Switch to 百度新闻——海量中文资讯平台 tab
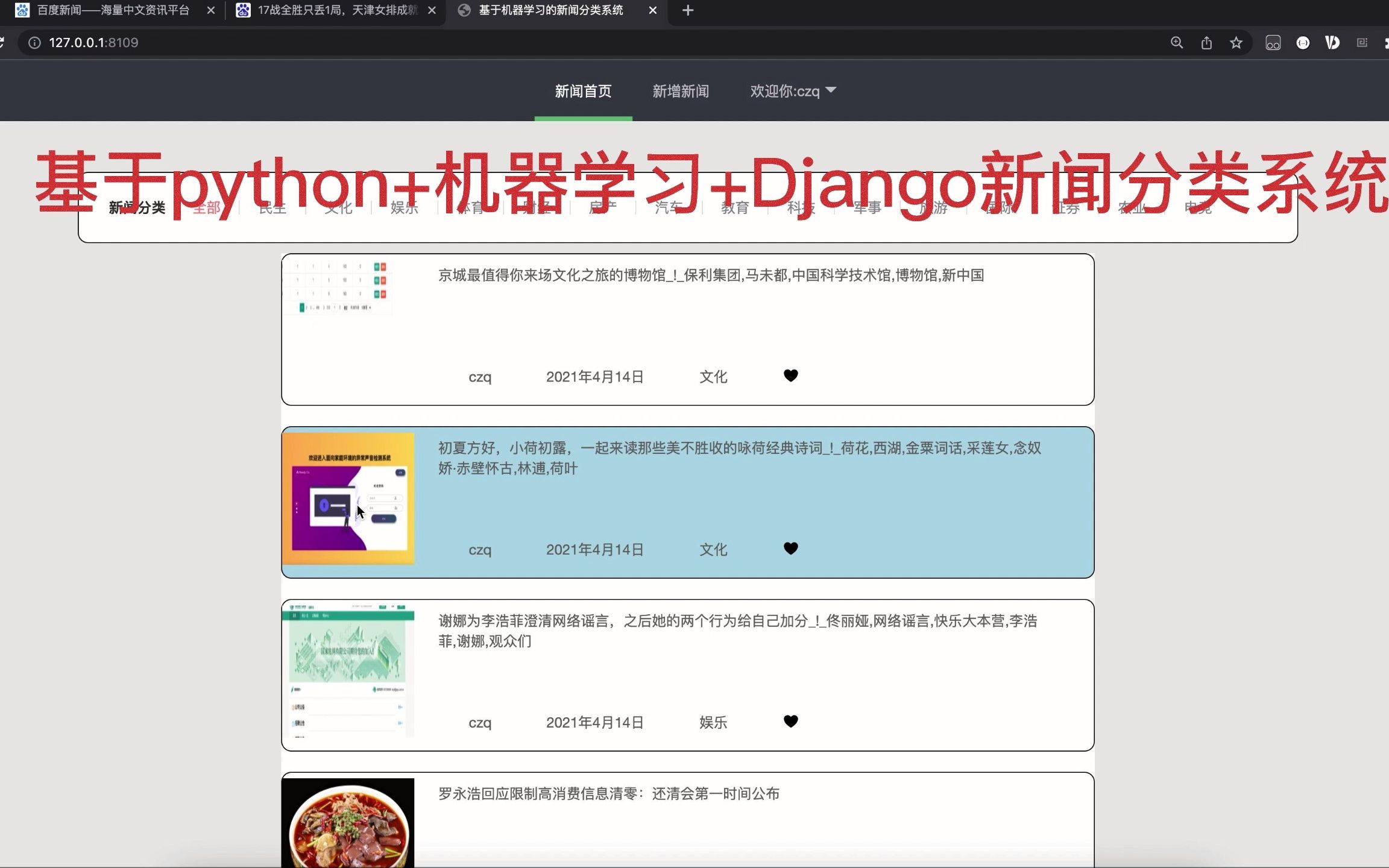Viewport: 1389px width, 868px height. 113,10
